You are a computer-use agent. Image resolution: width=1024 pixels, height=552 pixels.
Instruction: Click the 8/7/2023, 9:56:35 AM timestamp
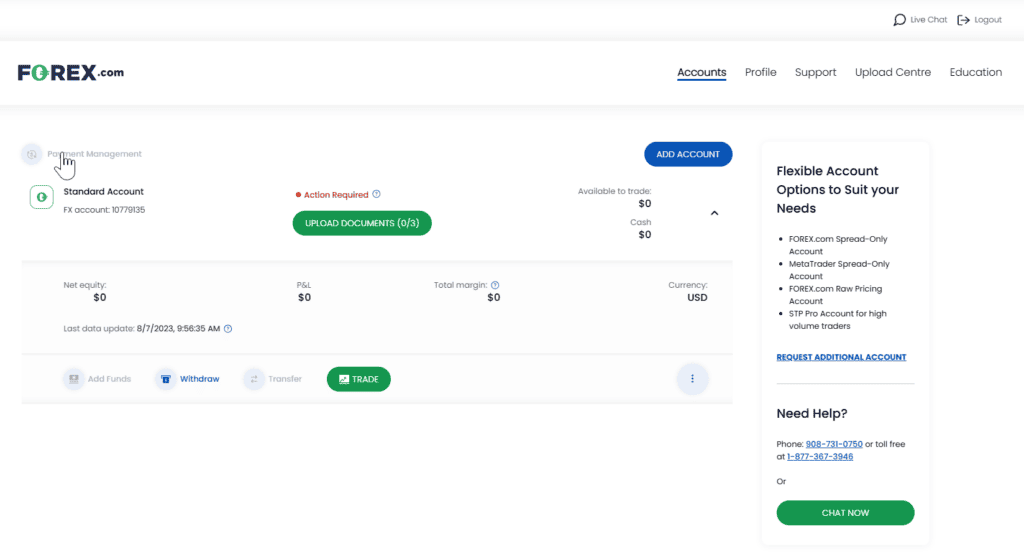[178, 329]
